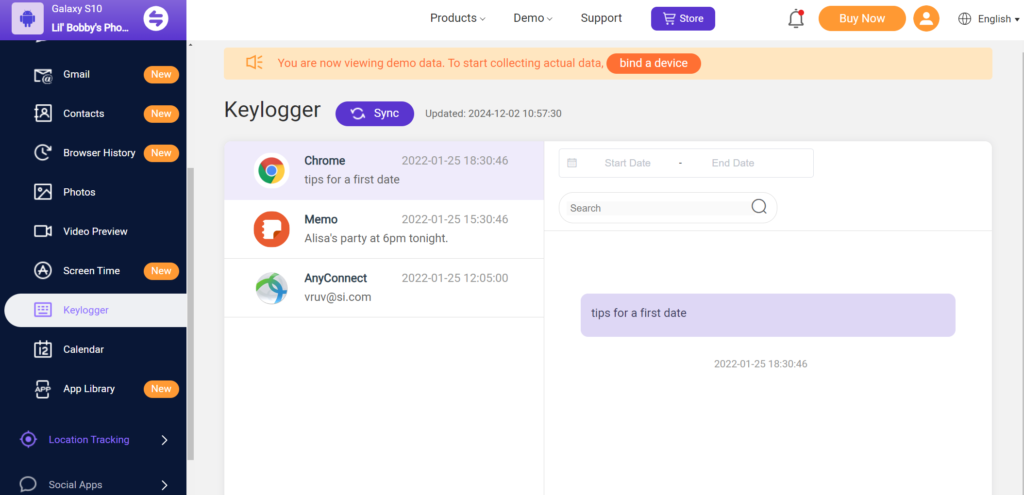Click the Calendar icon in sidebar
The height and width of the screenshot is (495, 1024).
coord(43,349)
